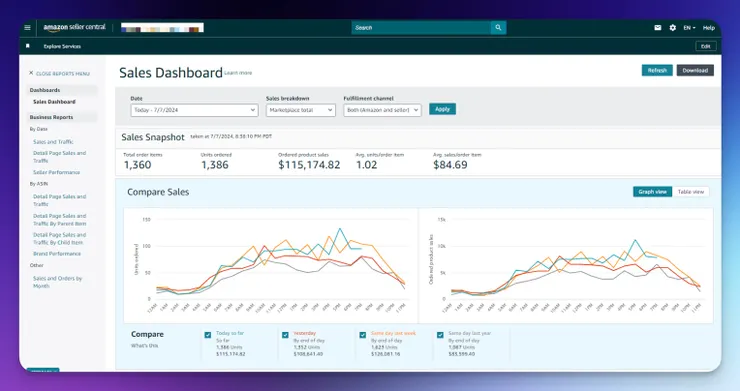Click the Ordered product sales chart on right
The image size is (740, 391).
[566, 265]
